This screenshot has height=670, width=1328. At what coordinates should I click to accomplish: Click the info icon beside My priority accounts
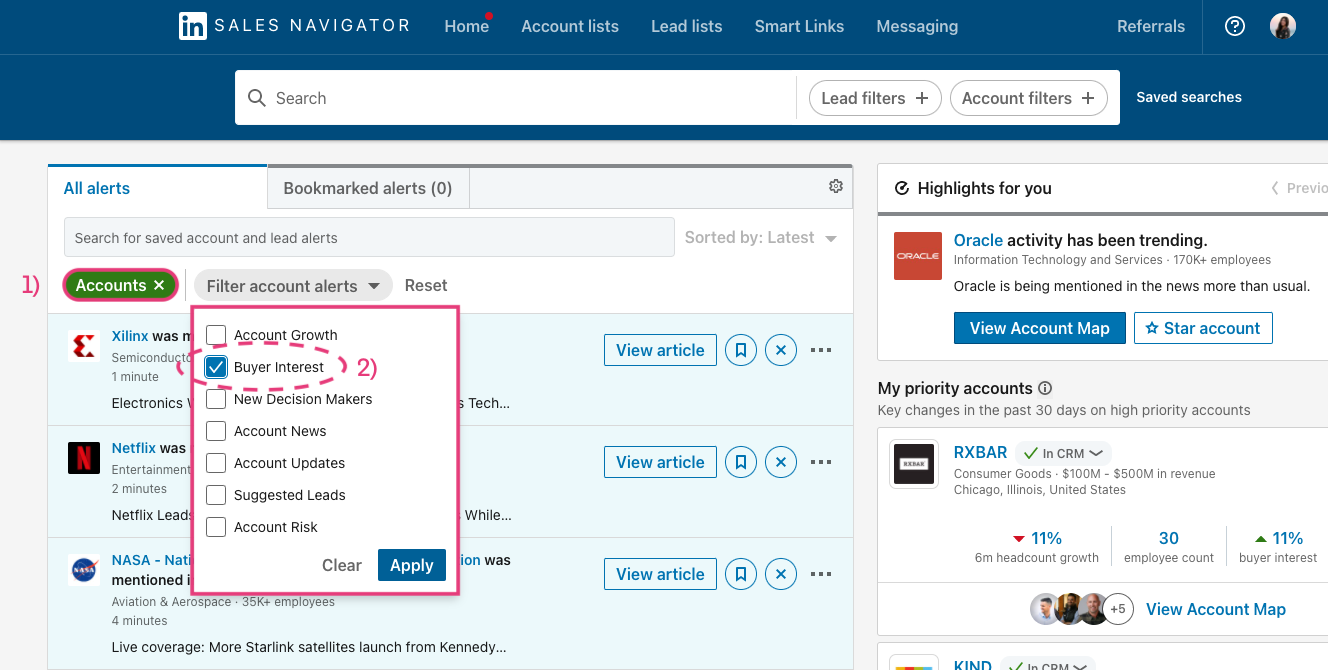tap(1045, 388)
